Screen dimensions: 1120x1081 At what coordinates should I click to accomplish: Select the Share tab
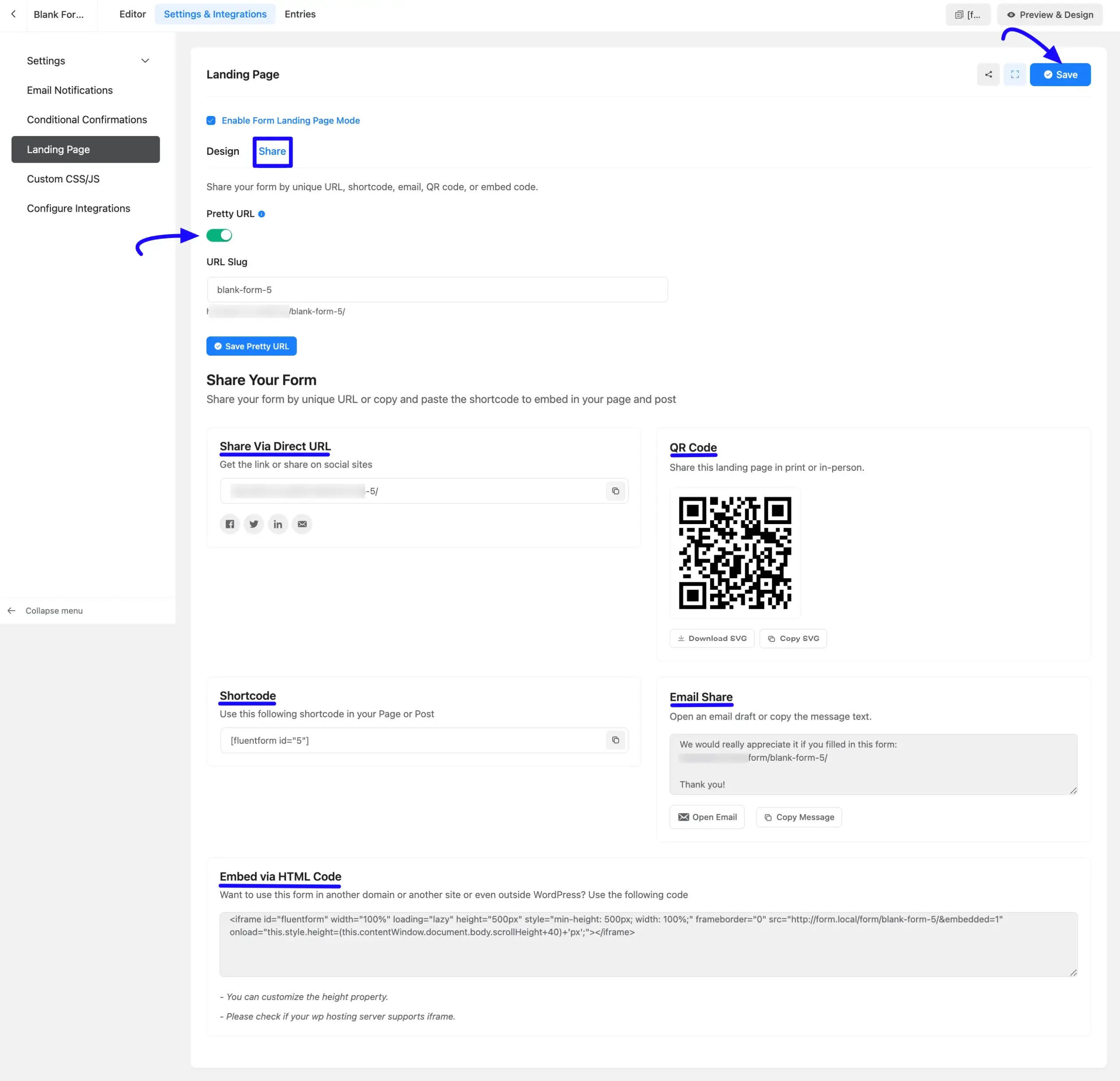(x=272, y=151)
